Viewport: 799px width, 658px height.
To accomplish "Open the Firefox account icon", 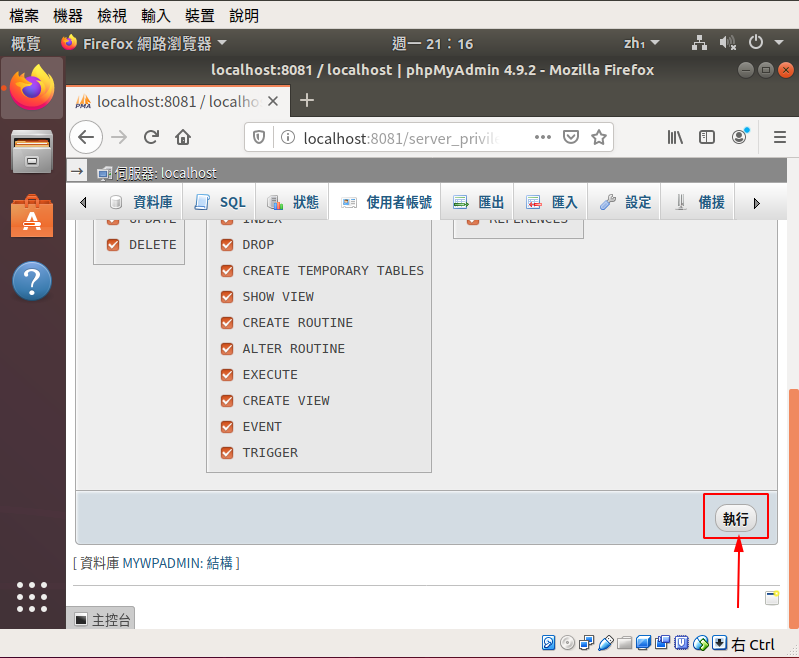I will point(739,137).
